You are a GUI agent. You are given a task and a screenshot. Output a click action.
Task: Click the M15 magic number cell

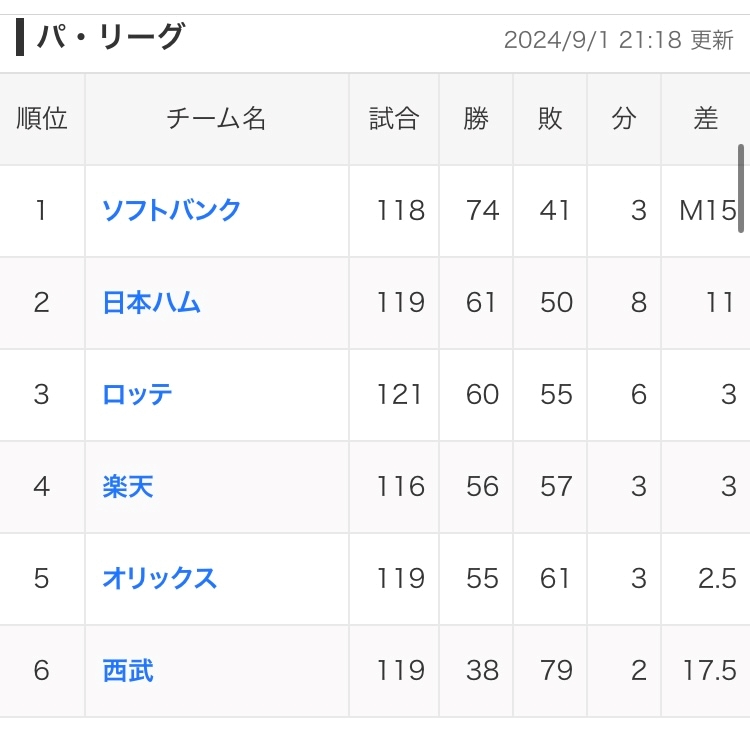tap(707, 211)
